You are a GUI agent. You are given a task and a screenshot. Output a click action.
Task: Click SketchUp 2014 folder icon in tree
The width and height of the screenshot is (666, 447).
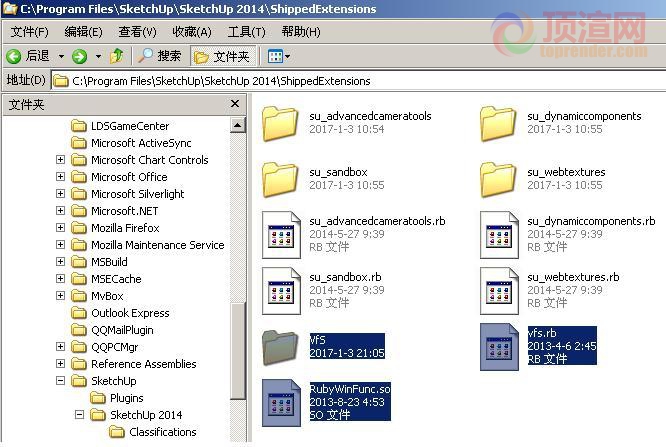pos(98,415)
